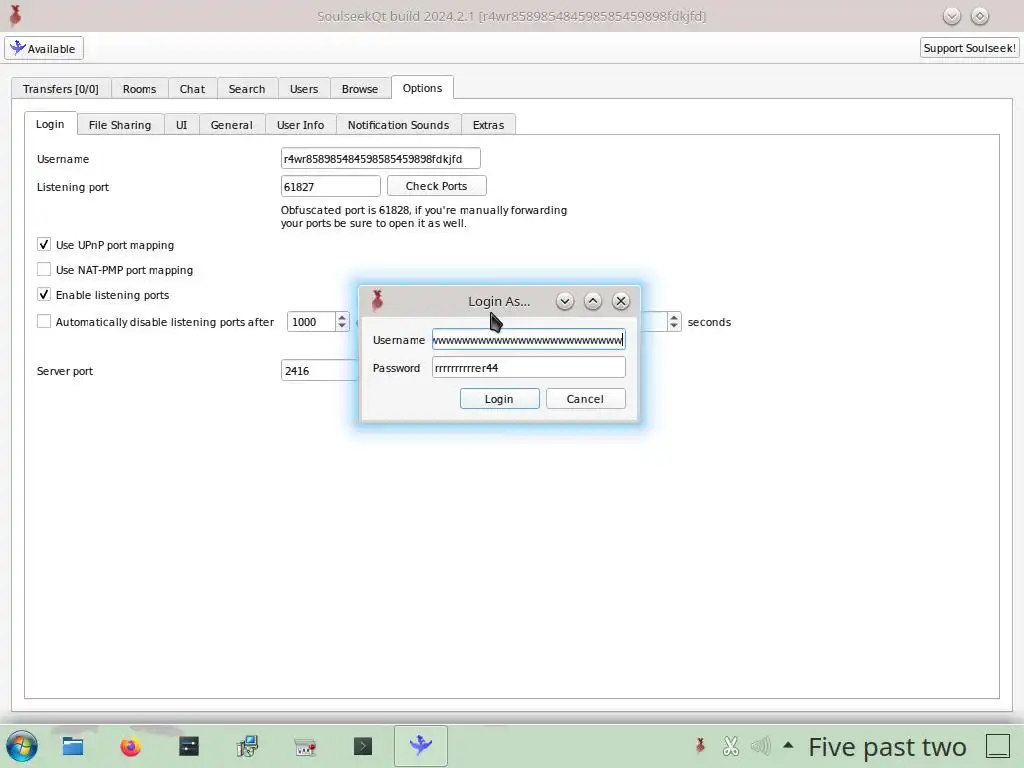Open the UI options sub-tab
Viewport: 1024px width, 768px height.
point(182,125)
